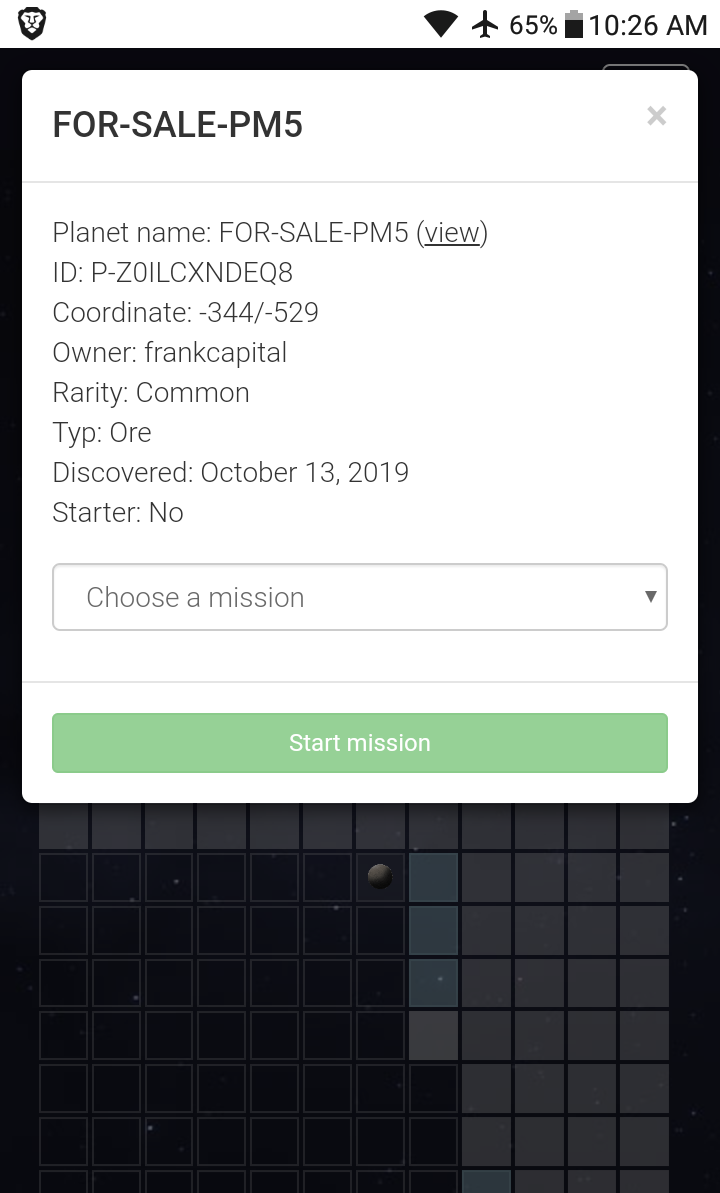Tap the airplane mode icon
720x1193 pixels.
[x=485, y=24]
